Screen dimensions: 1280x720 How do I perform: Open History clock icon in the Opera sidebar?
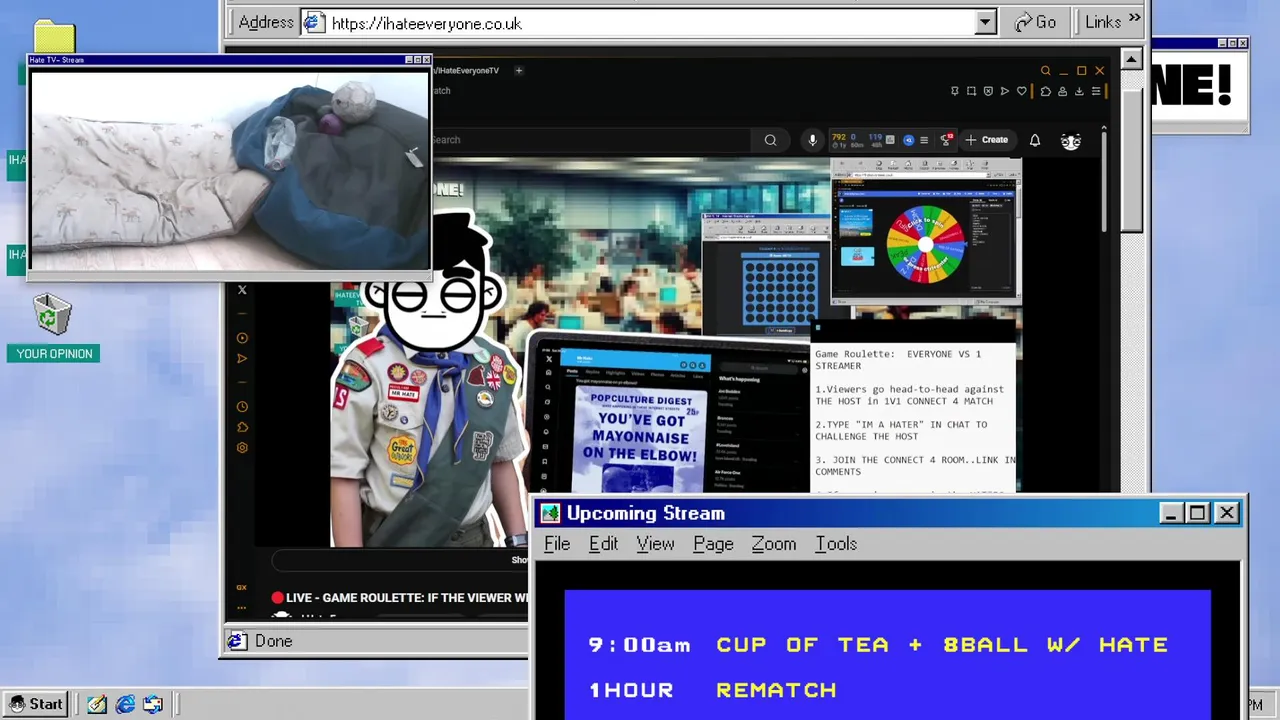tap(242, 407)
